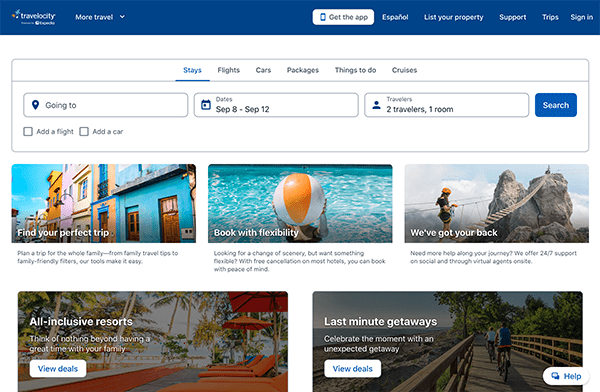Open the Travelers 2 travelers, 1 room selector
The image size is (600, 392).
click(447, 105)
